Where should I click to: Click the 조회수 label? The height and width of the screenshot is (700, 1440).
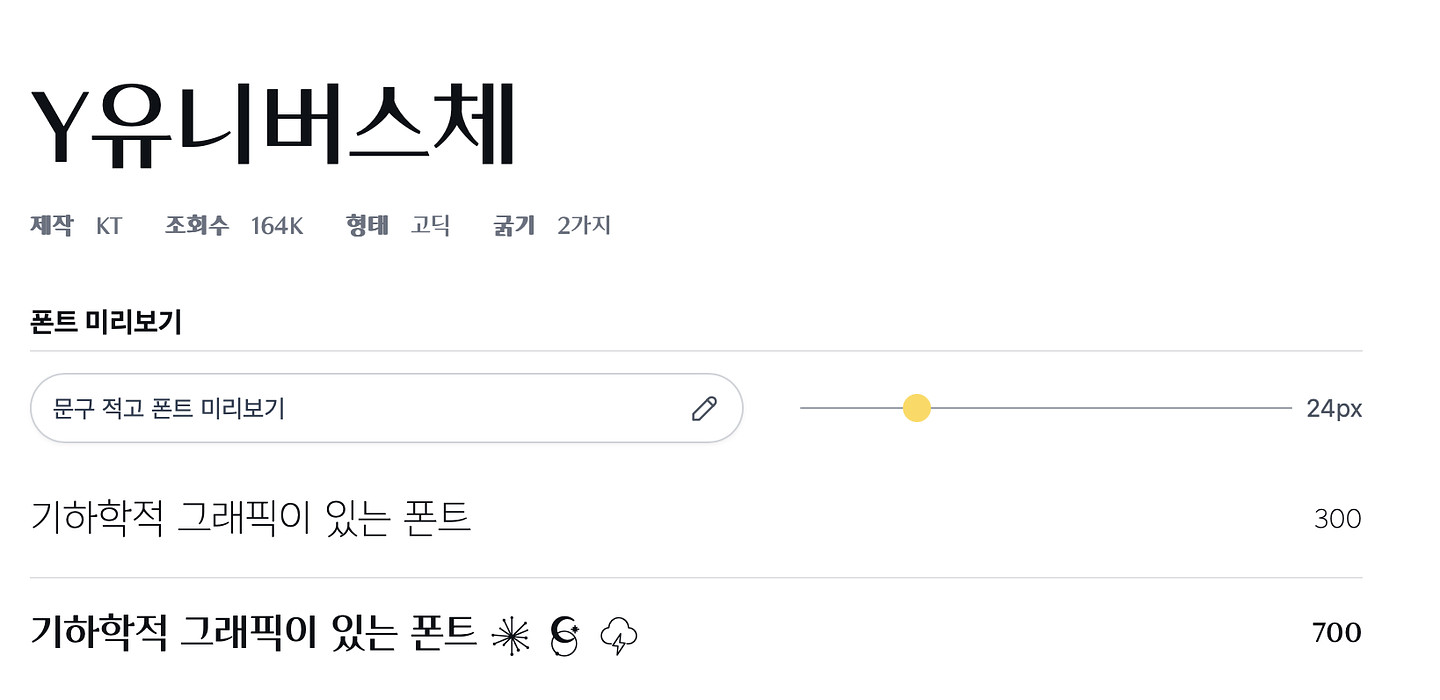tap(197, 226)
